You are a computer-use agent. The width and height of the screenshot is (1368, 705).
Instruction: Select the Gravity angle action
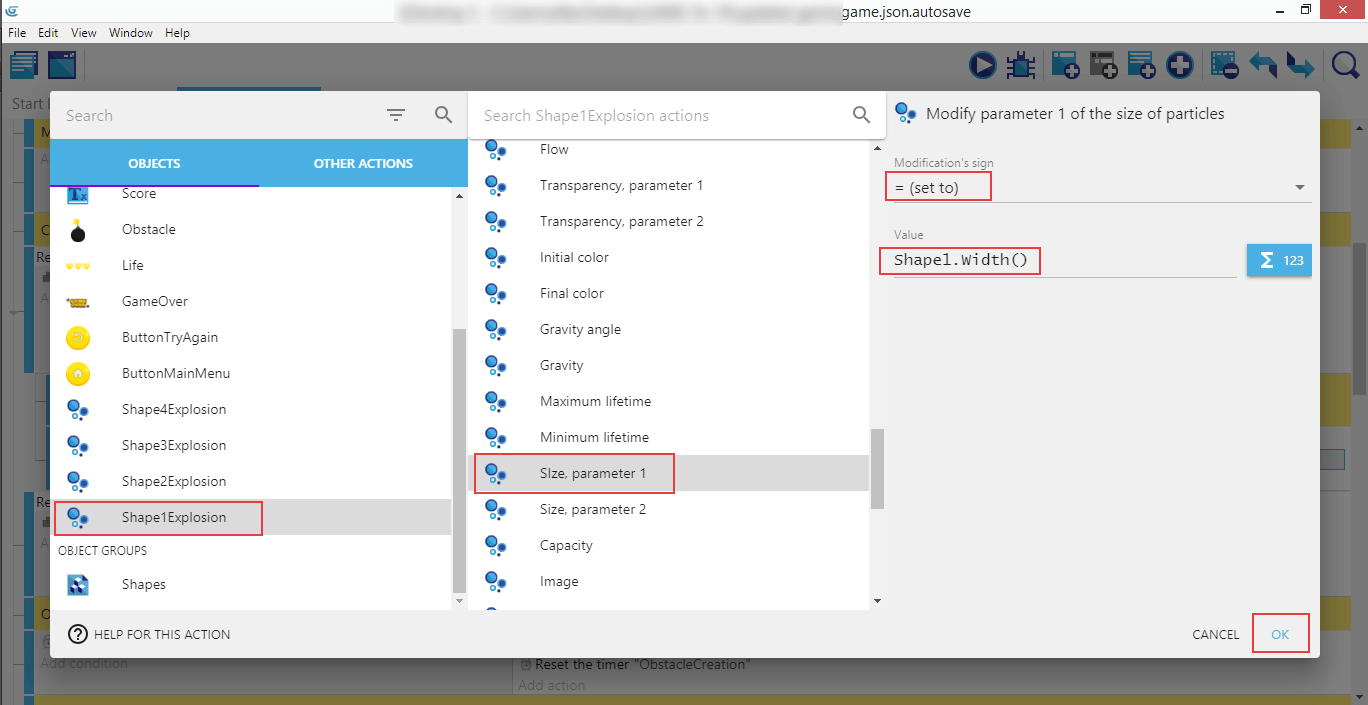tap(580, 330)
